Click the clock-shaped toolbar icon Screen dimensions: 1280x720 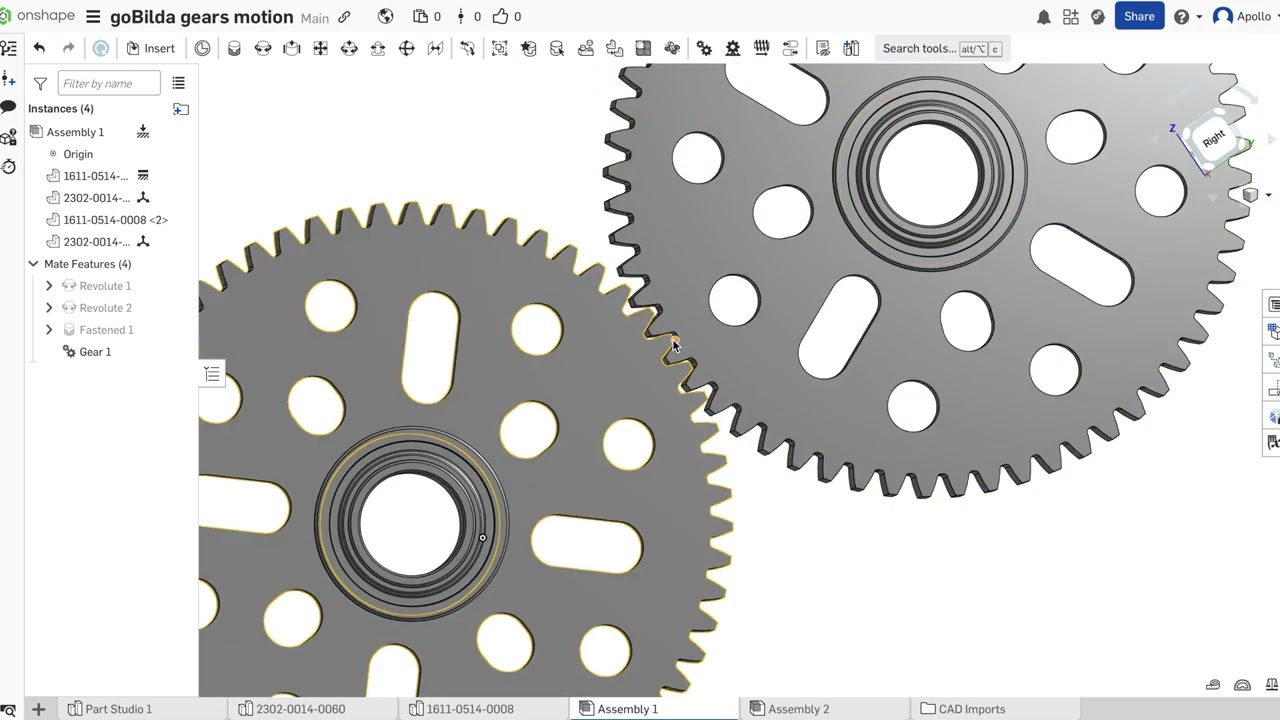tap(202, 48)
